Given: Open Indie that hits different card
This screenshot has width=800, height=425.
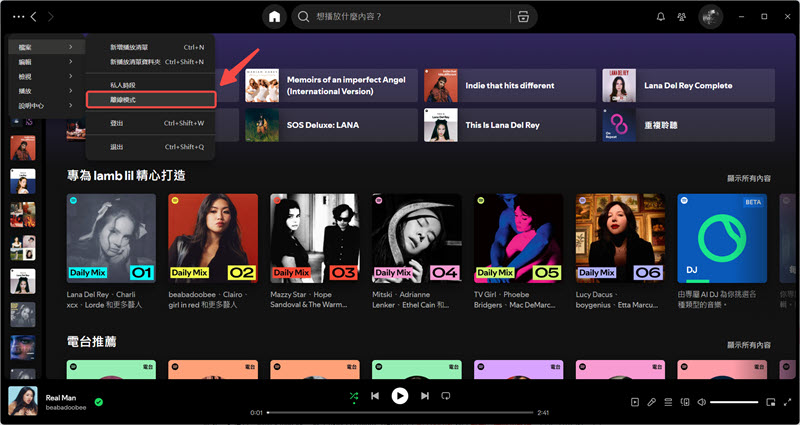Looking at the screenshot, I should coord(510,86).
